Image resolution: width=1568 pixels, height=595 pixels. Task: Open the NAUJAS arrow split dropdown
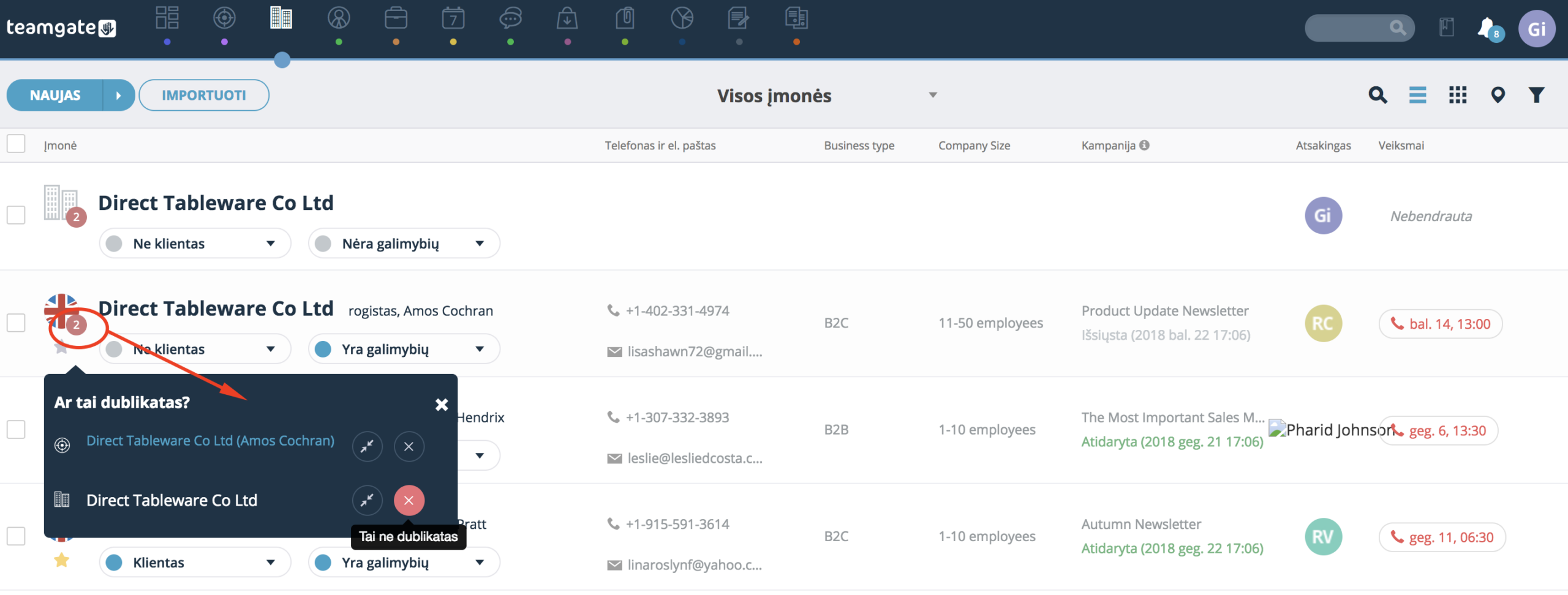(x=119, y=95)
